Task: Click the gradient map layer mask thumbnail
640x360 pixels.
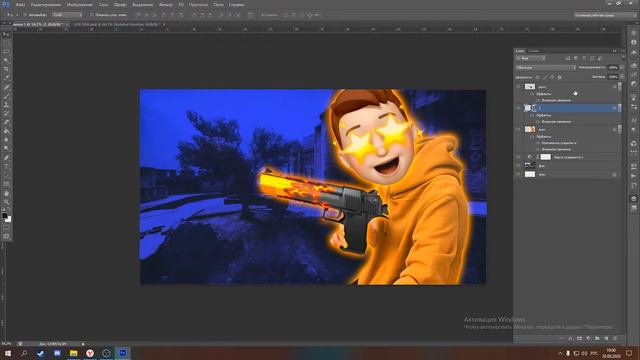Action: pyautogui.click(x=545, y=157)
